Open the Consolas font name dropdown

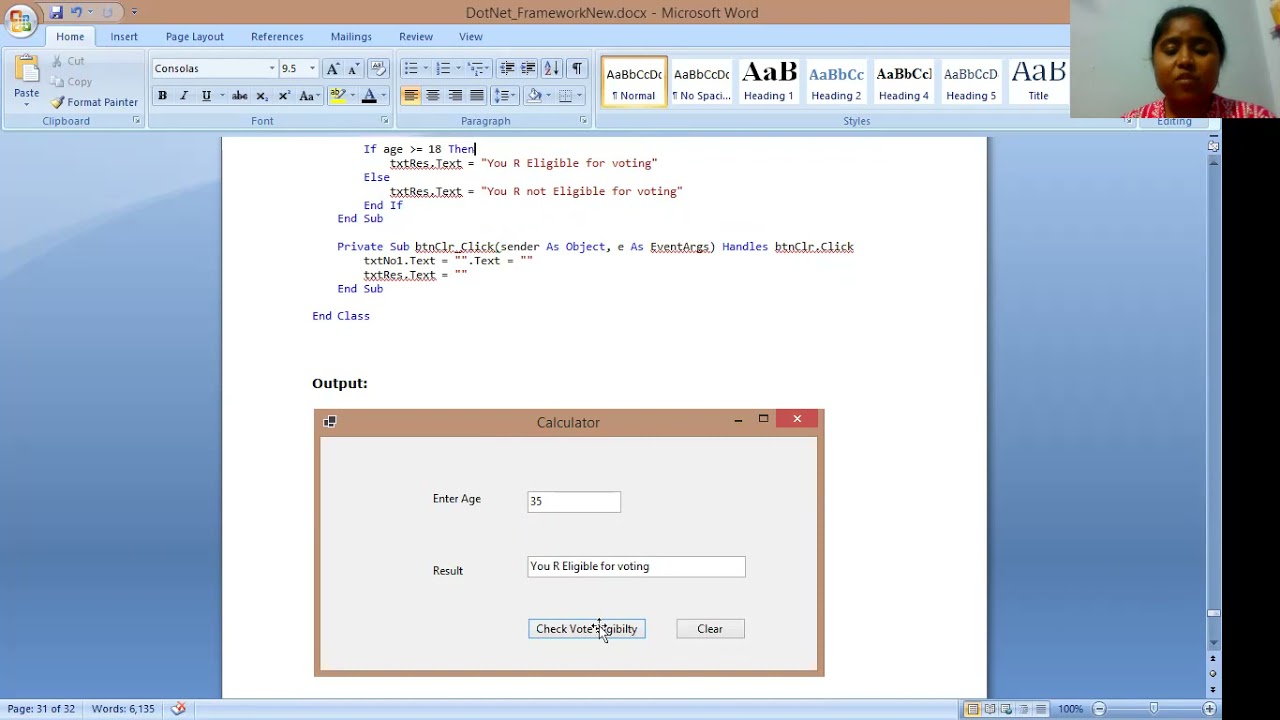(271, 68)
